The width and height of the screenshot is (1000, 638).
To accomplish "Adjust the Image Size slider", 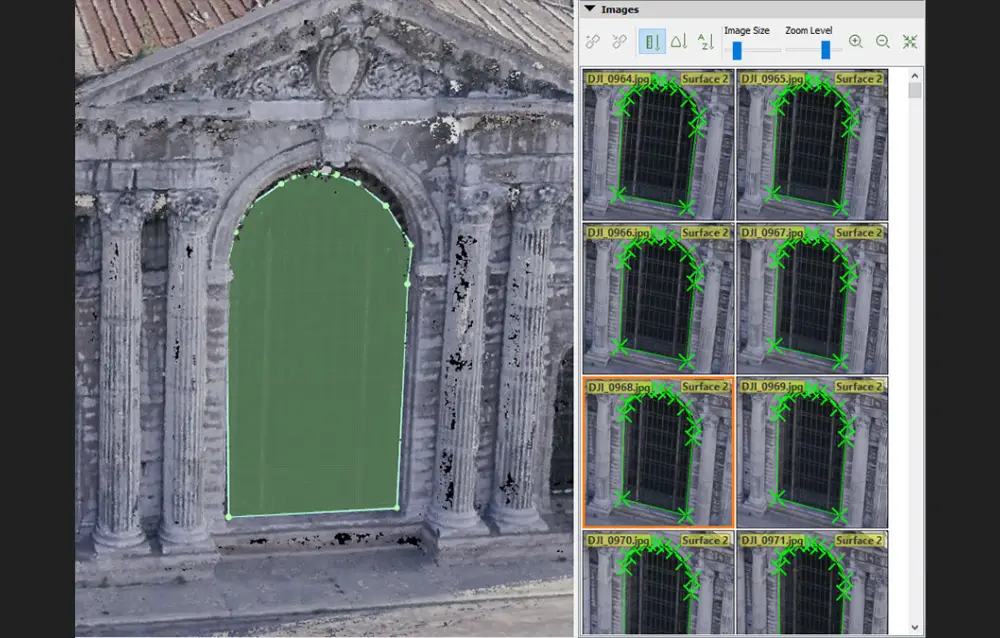I will point(737,50).
